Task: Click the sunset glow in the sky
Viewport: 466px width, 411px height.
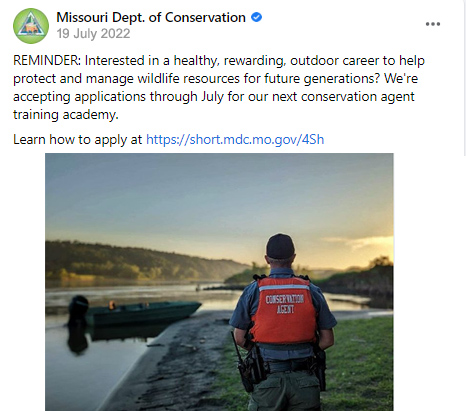Action: tap(362, 248)
